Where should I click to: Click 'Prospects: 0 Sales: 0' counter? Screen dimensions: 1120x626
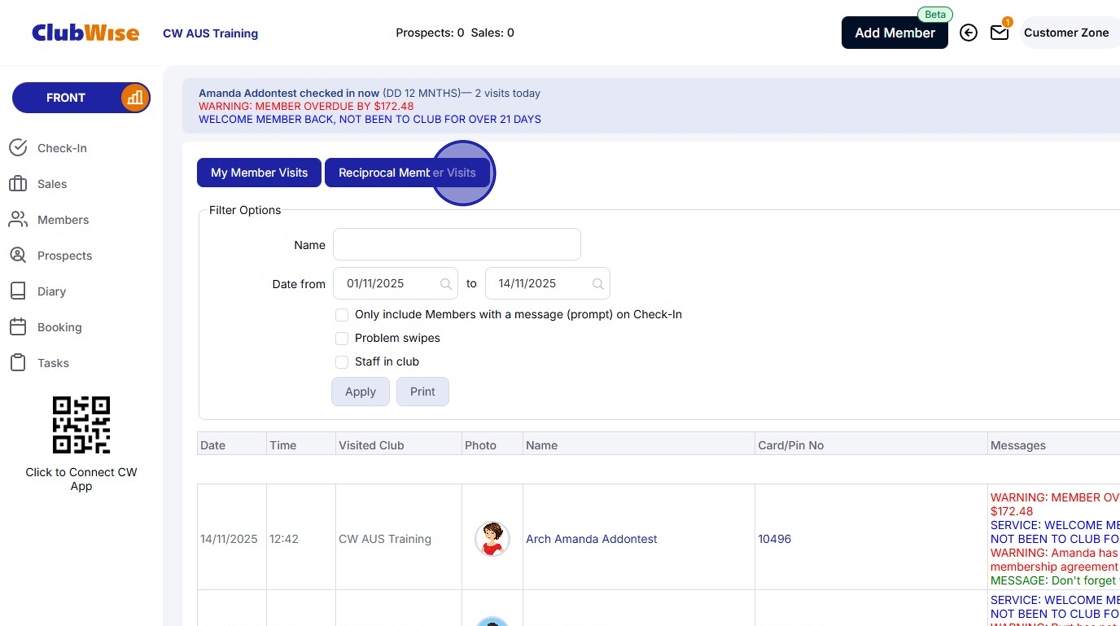click(455, 33)
